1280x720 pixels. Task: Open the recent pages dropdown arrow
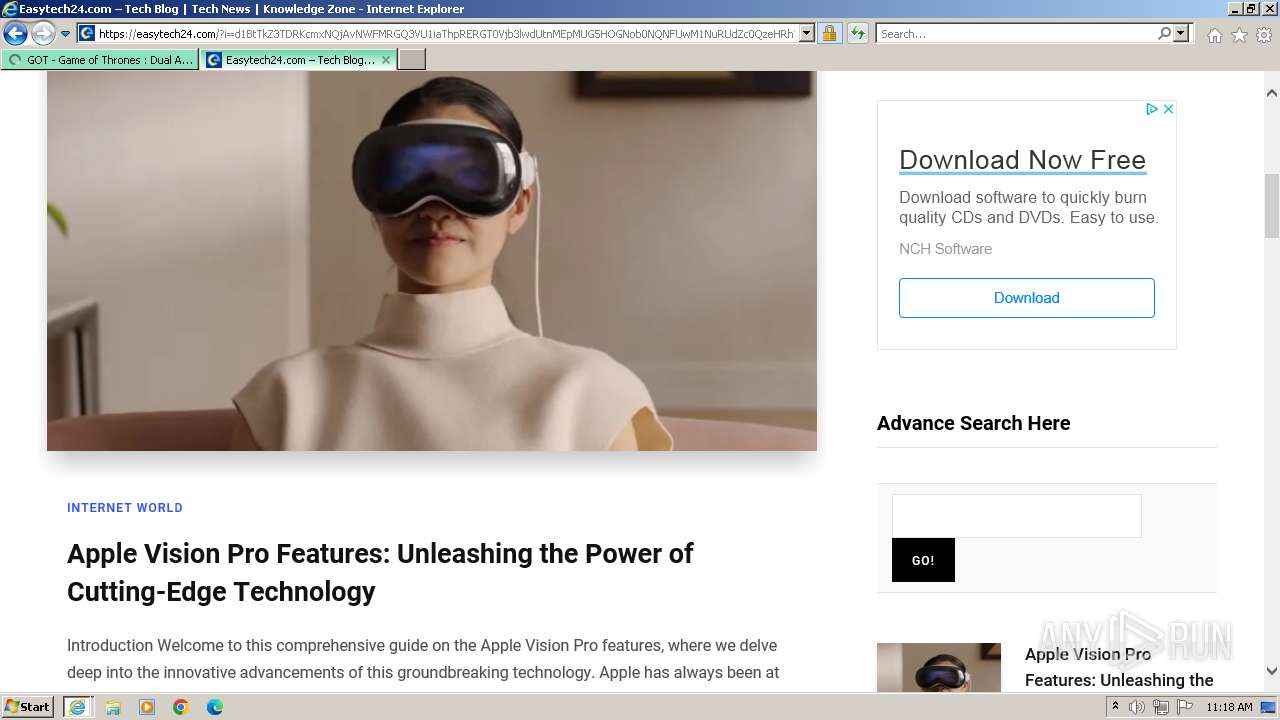[65, 34]
